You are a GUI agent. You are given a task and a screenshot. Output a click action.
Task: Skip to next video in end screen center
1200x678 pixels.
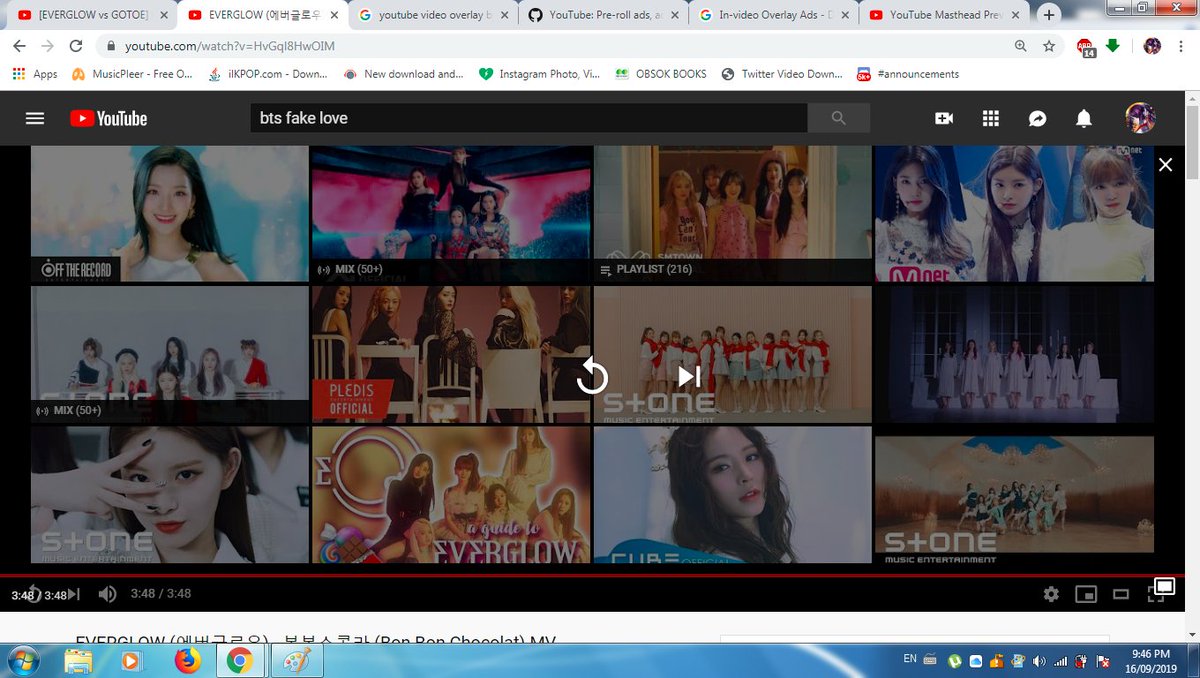click(x=688, y=376)
